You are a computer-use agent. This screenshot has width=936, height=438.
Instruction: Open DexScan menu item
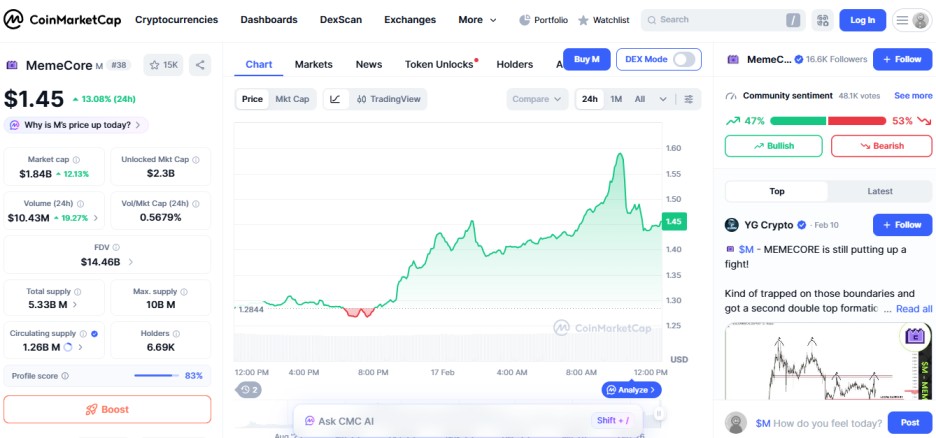(x=341, y=20)
